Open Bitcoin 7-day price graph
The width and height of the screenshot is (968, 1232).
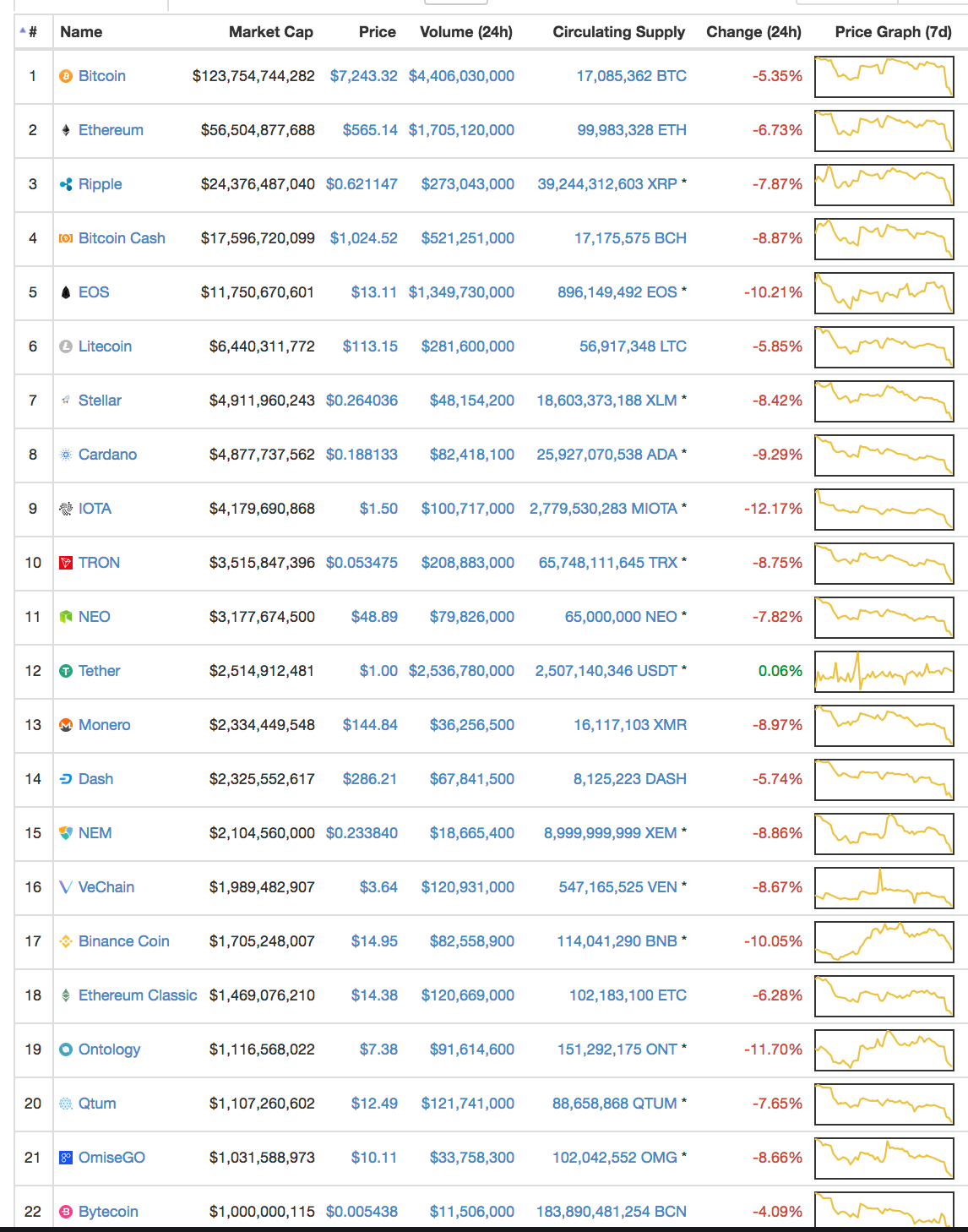(x=884, y=77)
